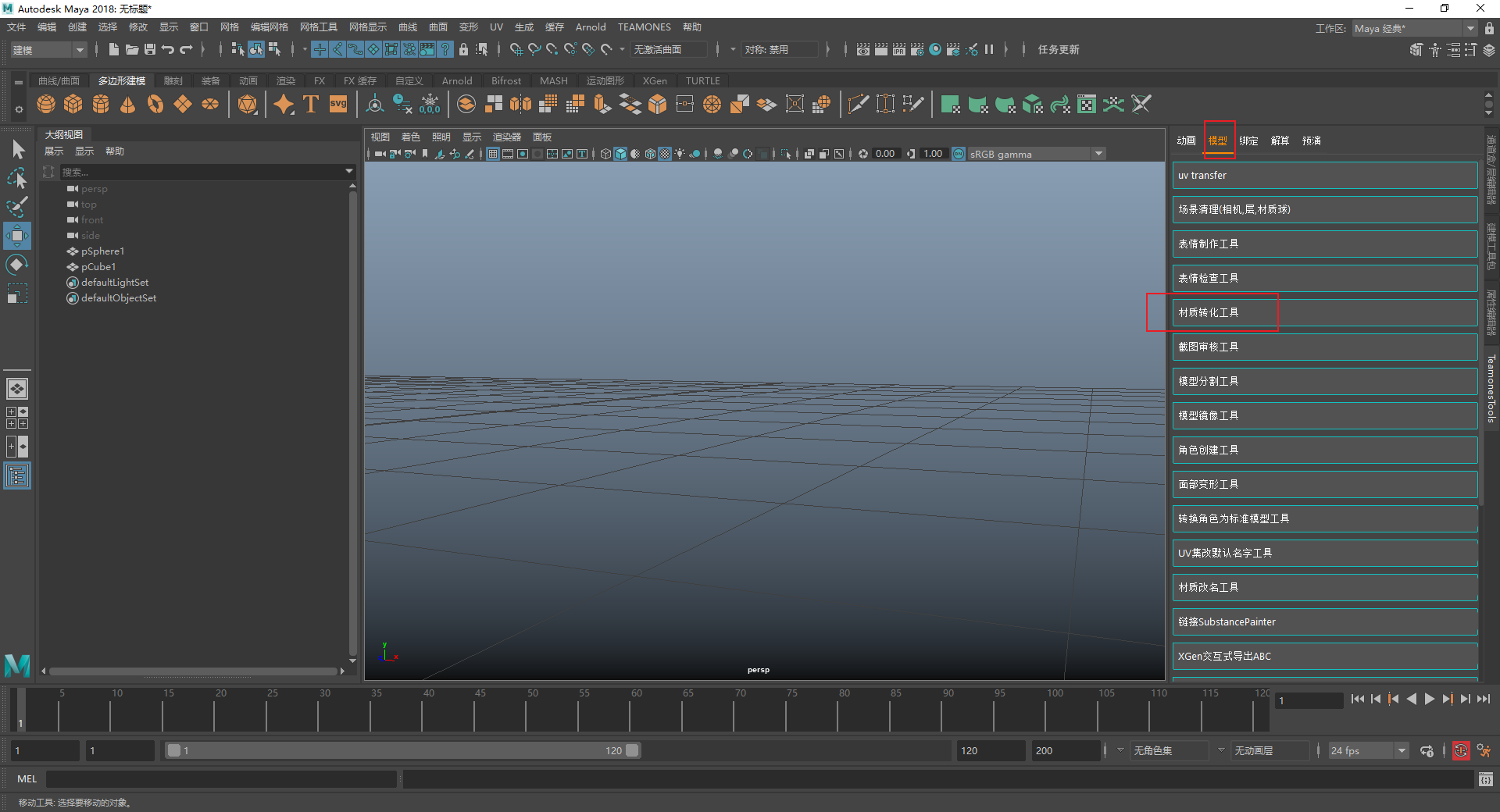Create a polygon sphere from the shelf
1500x812 pixels.
(x=46, y=104)
